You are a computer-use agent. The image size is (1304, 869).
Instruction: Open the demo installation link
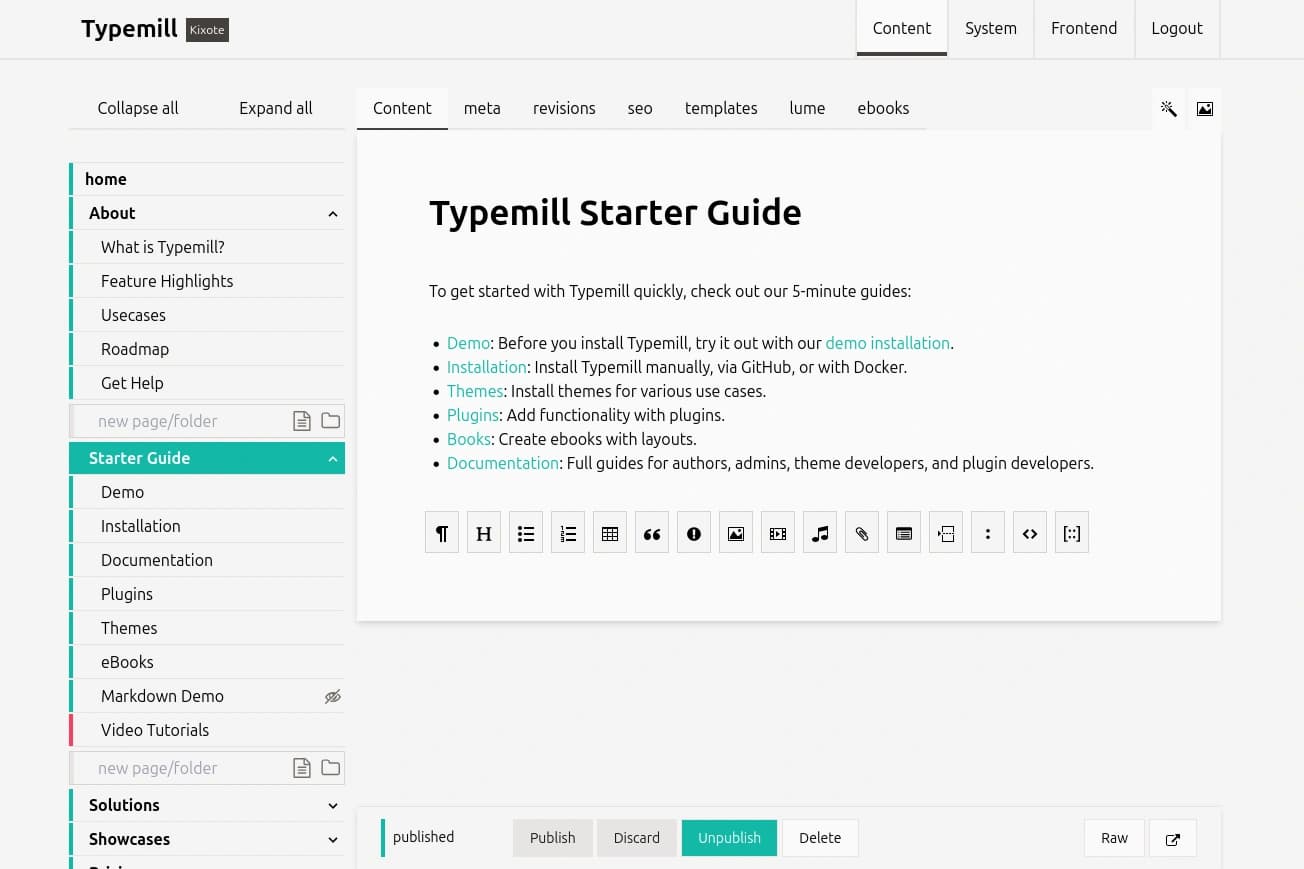pyautogui.click(x=887, y=343)
